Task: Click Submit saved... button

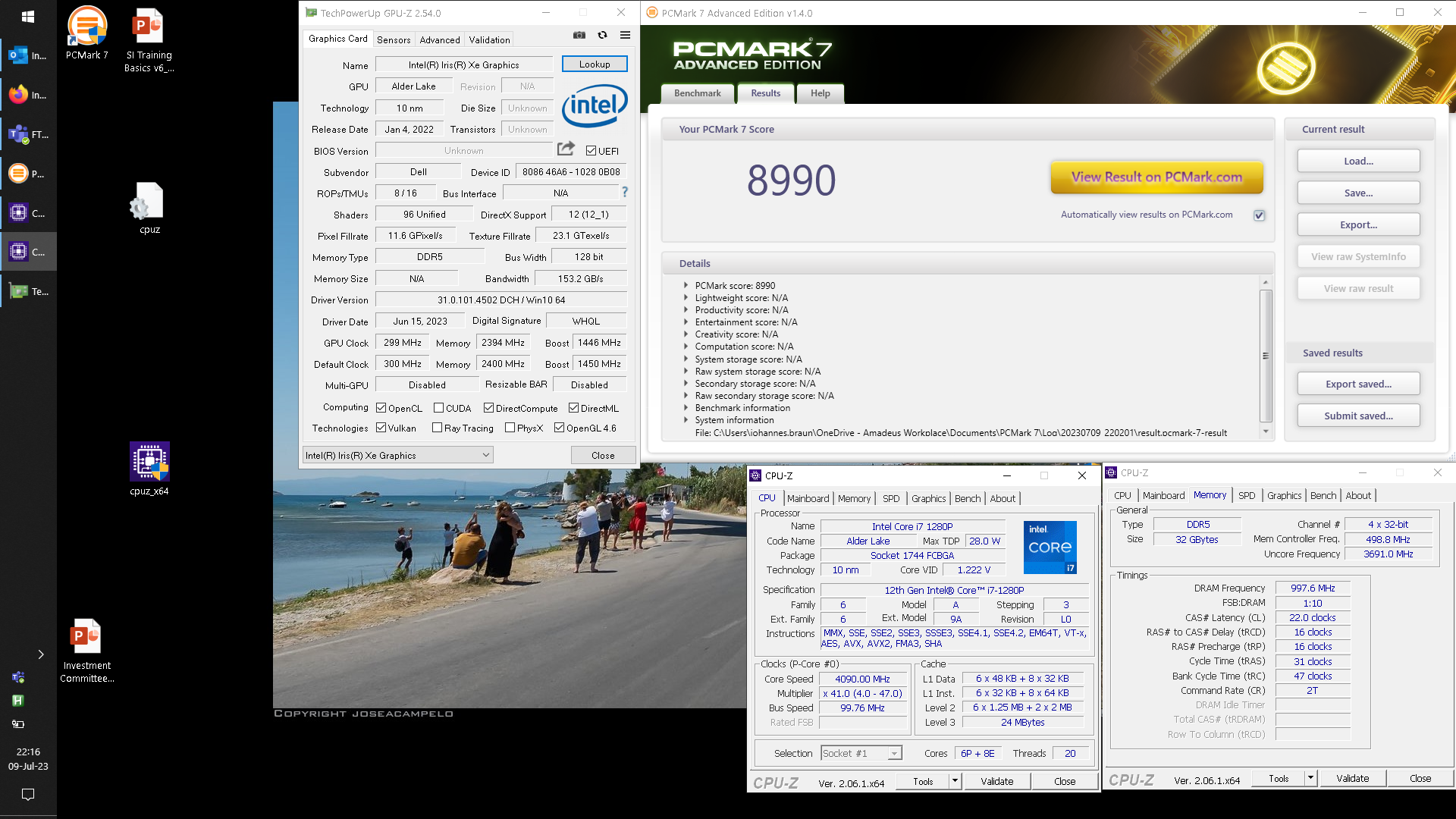Action: (x=1358, y=416)
